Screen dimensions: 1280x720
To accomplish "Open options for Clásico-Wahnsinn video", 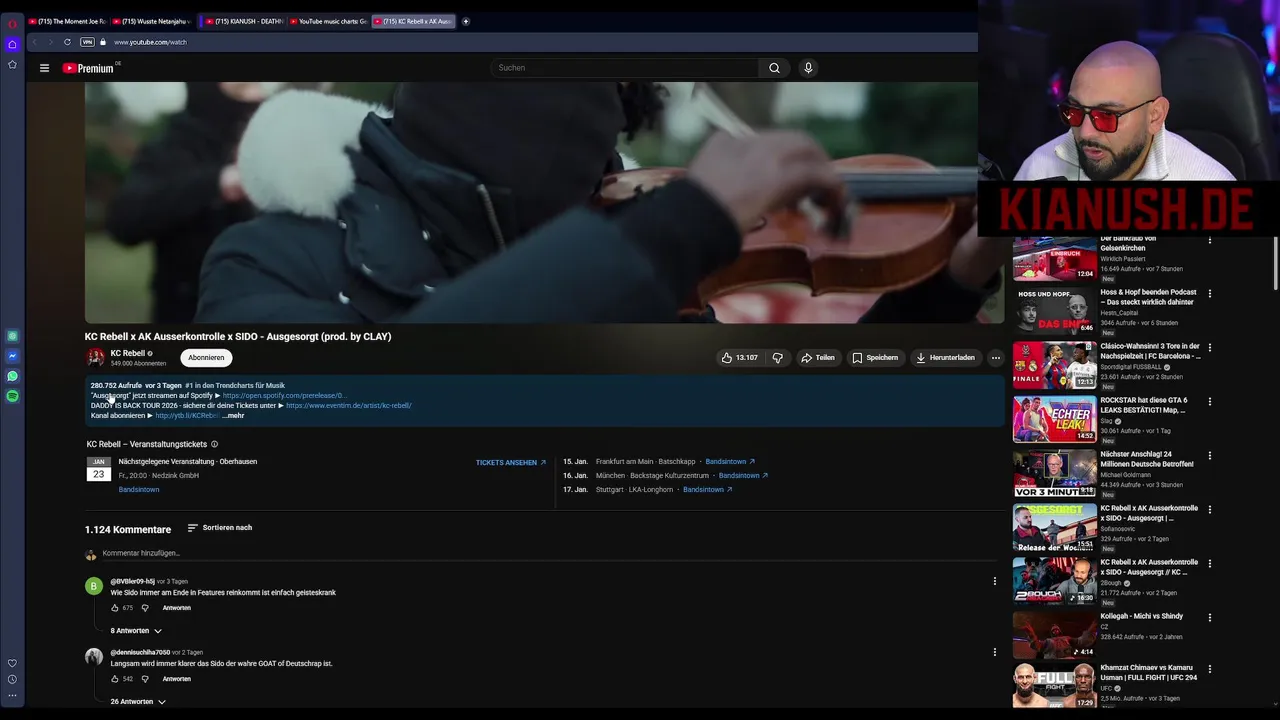I will (1210, 348).
